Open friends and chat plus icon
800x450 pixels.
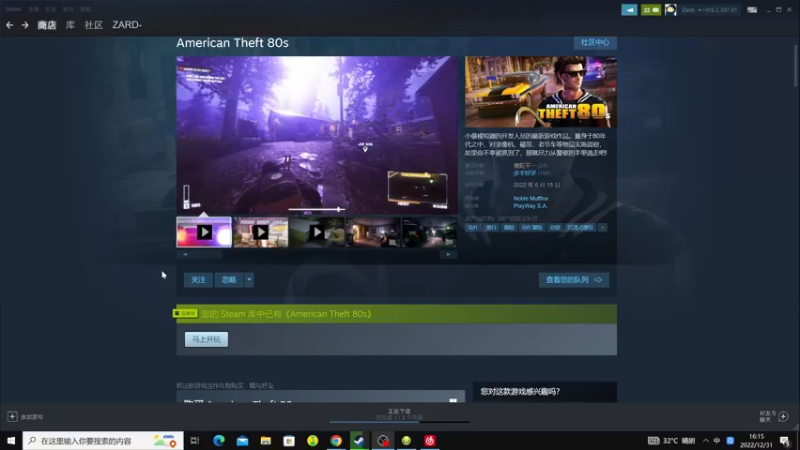[x=783, y=416]
